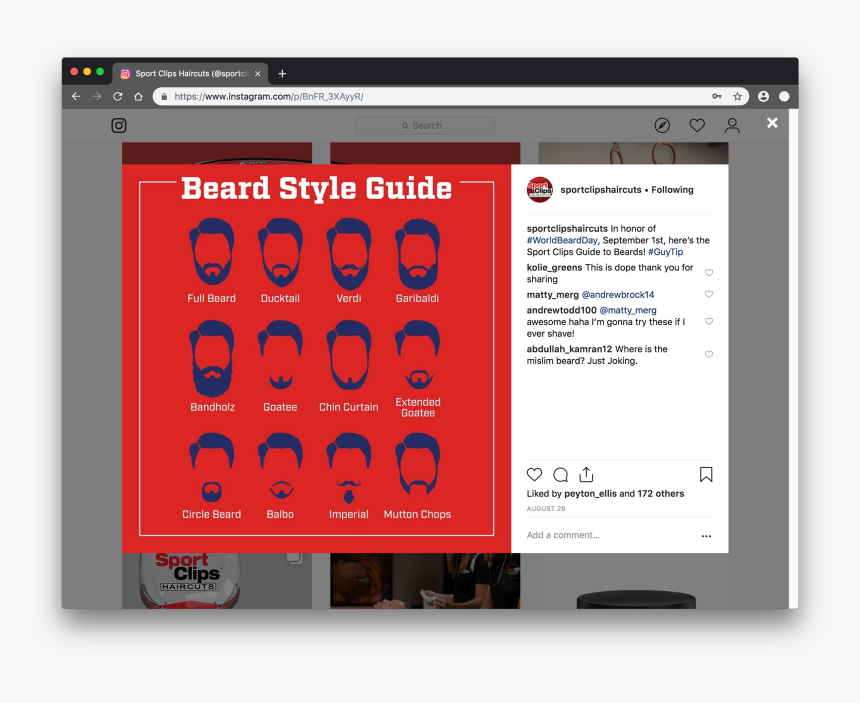Open the #WorldBeardDay hashtag

click(562, 240)
